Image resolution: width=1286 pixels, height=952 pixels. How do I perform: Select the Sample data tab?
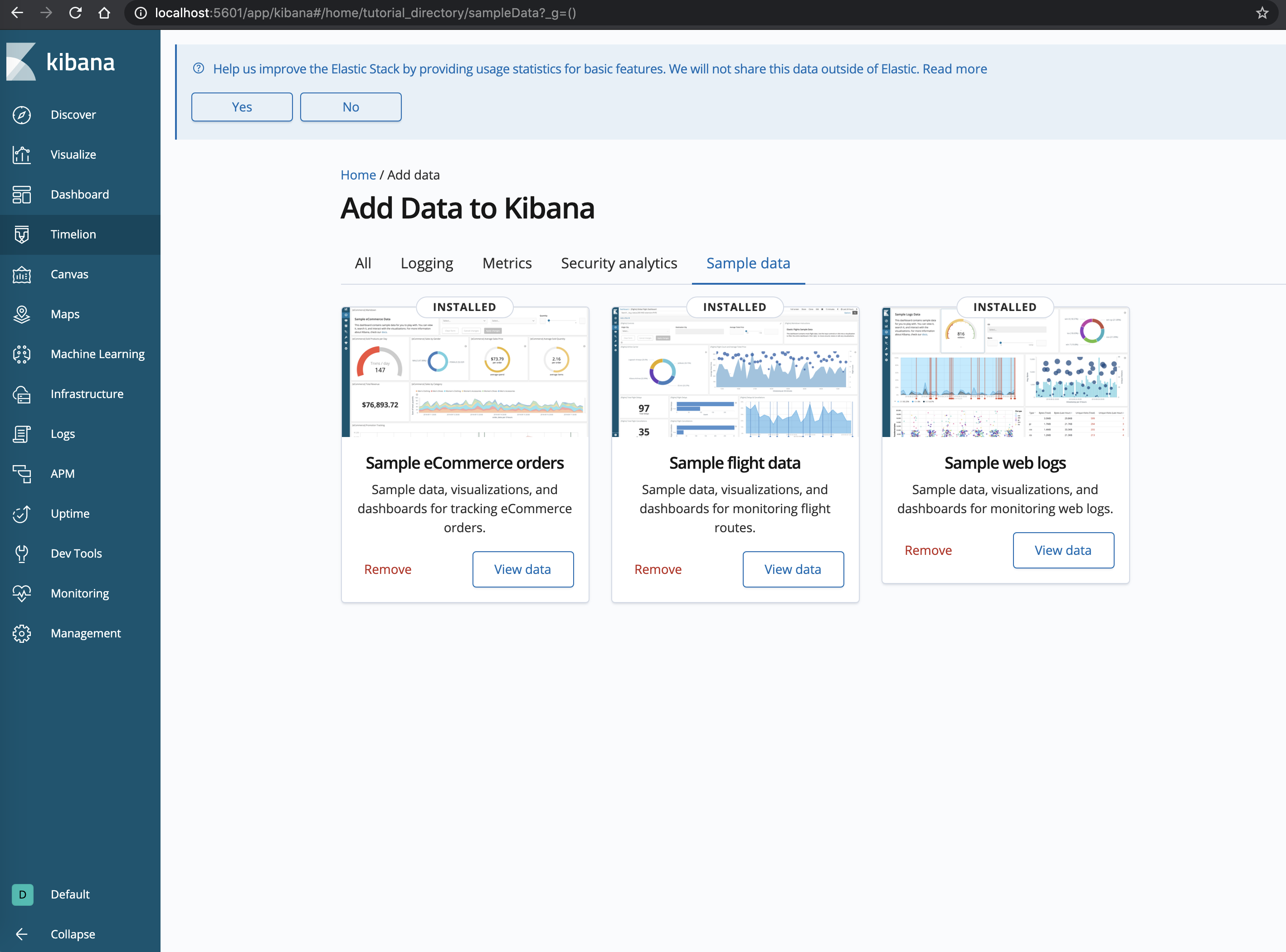748,263
